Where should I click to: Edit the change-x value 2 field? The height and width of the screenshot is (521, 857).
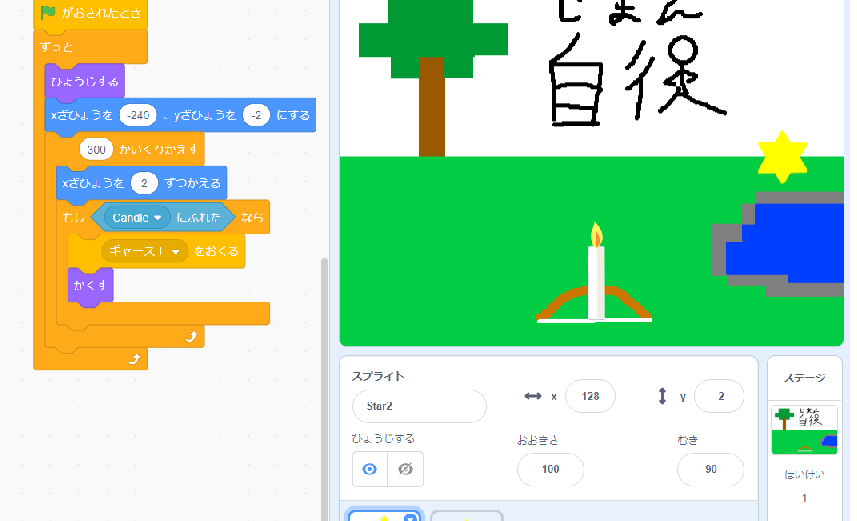[x=144, y=183]
